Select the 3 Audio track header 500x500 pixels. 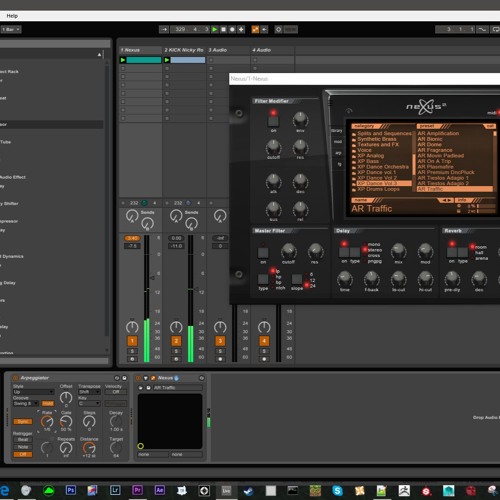tap(228, 50)
